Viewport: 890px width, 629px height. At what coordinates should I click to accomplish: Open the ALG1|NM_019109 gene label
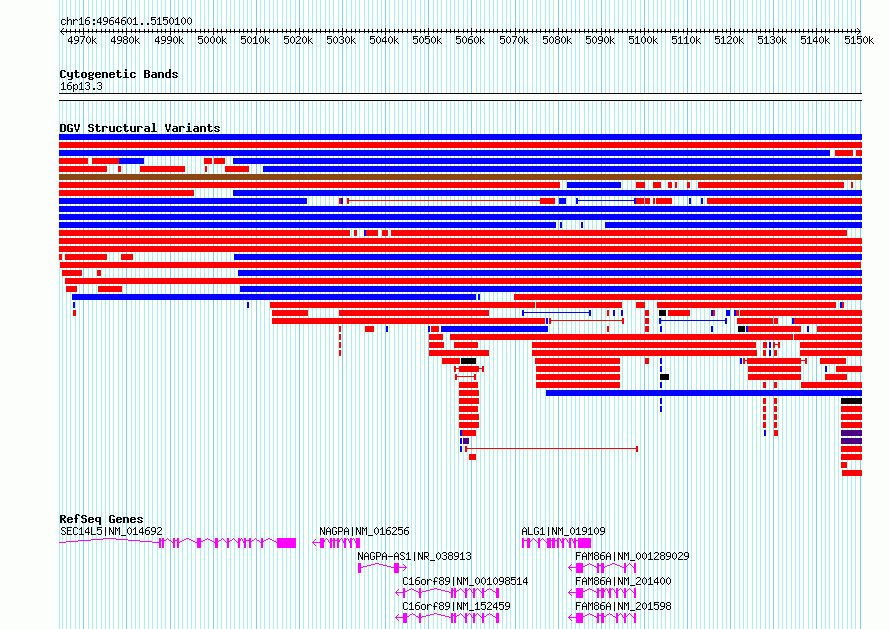click(x=563, y=531)
